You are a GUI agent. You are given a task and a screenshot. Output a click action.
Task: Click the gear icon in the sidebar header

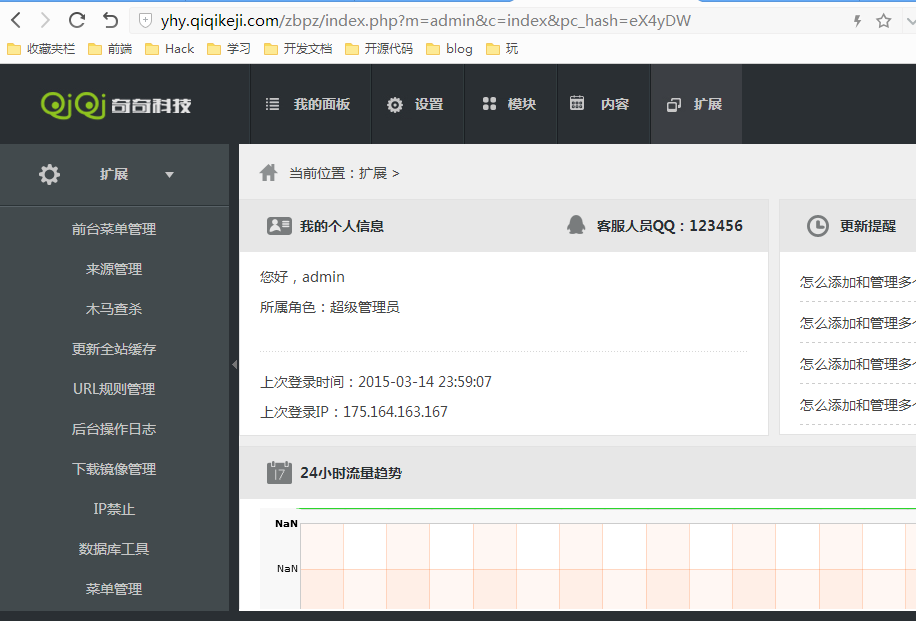(x=49, y=174)
